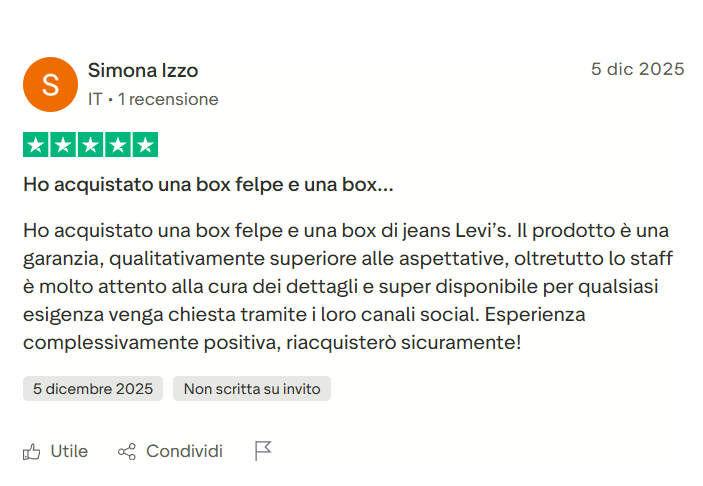This screenshot has height=486, width=703.
Task: Click the fourth green rating star
Action: tap(117, 145)
